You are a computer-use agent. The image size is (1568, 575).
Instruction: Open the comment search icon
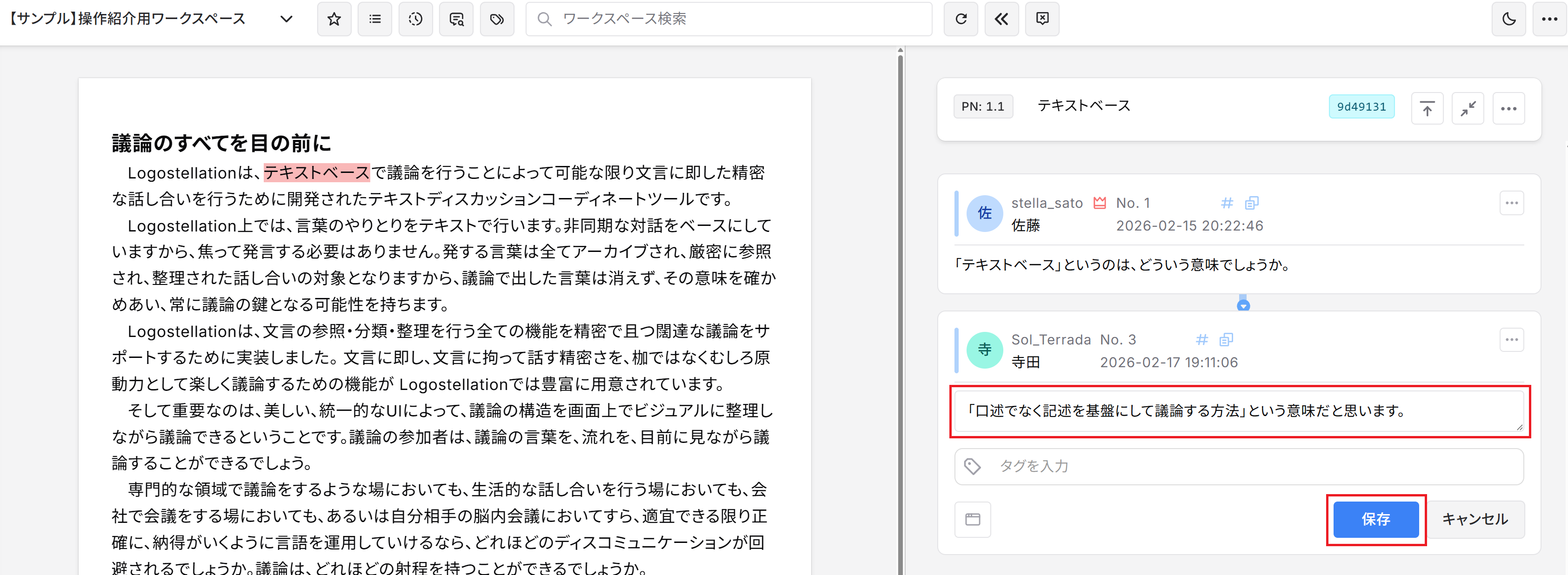coord(456,19)
